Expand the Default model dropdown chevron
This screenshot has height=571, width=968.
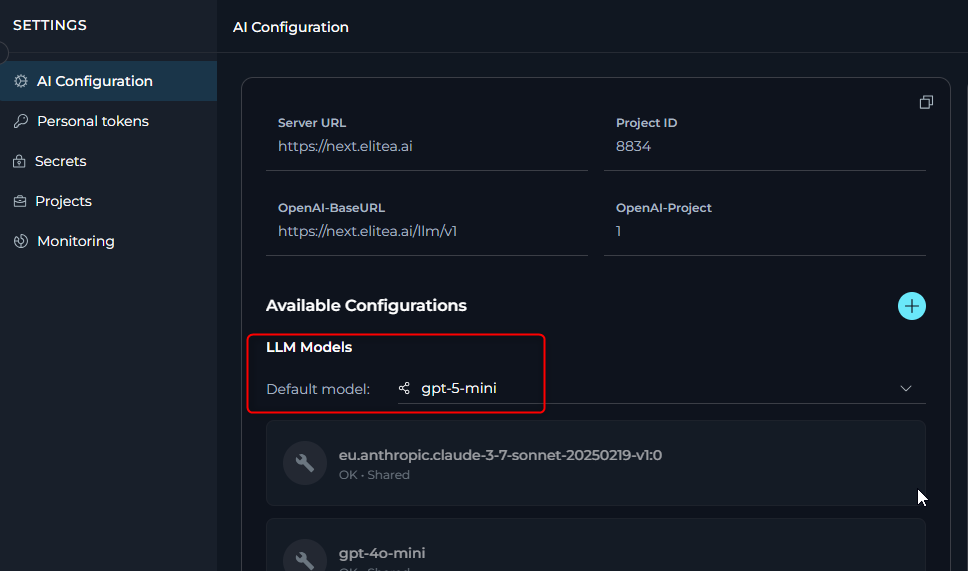point(905,388)
